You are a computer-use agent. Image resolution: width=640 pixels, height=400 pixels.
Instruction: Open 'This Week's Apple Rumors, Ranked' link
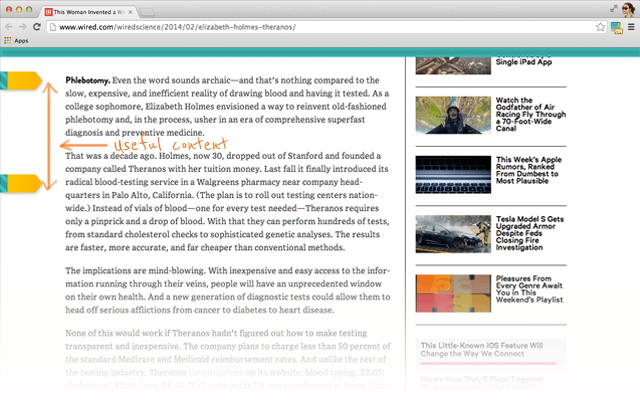(529, 170)
